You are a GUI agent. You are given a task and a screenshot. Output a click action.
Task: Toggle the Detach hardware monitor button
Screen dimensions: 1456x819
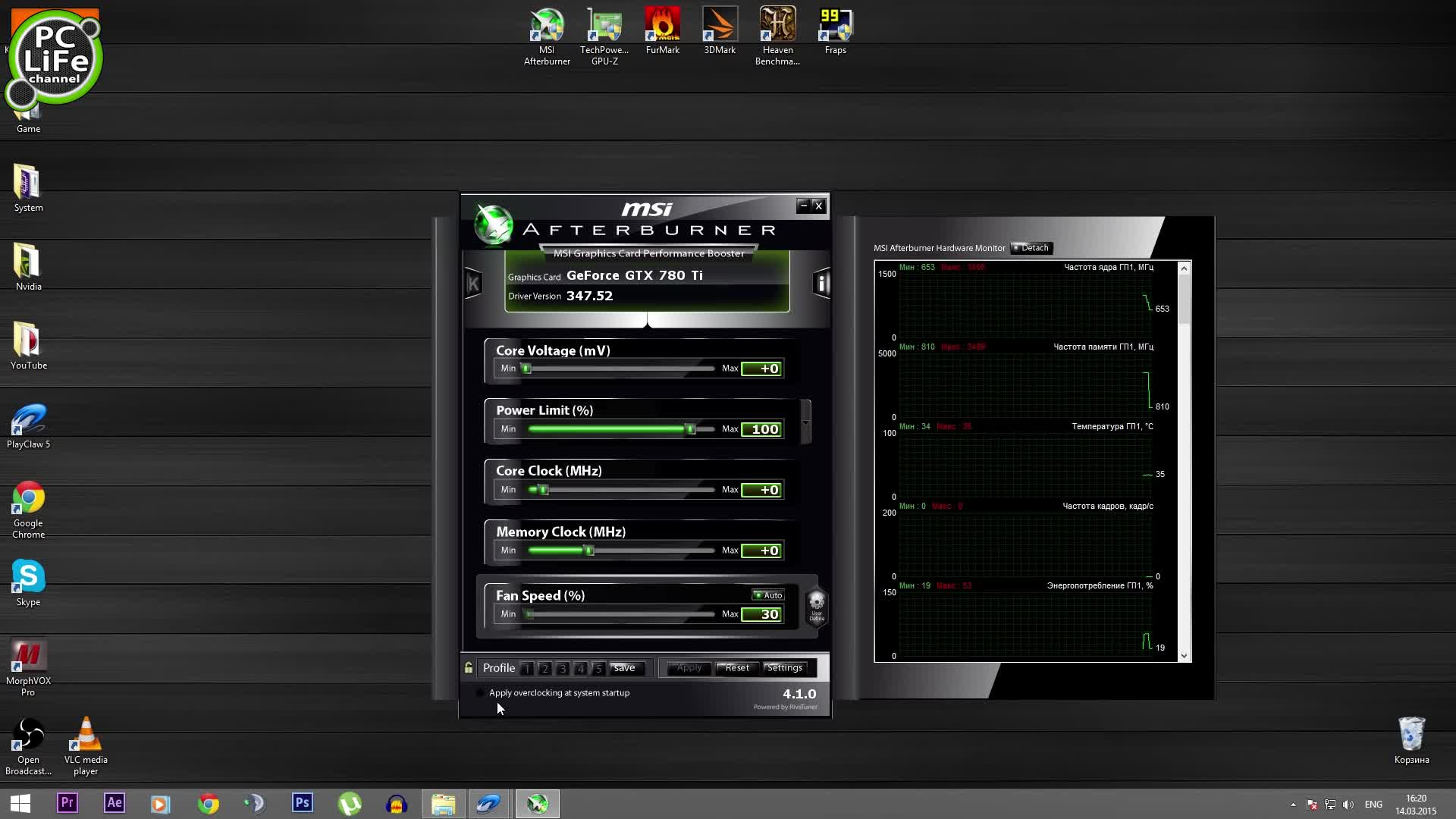(x=1031, y=248)
